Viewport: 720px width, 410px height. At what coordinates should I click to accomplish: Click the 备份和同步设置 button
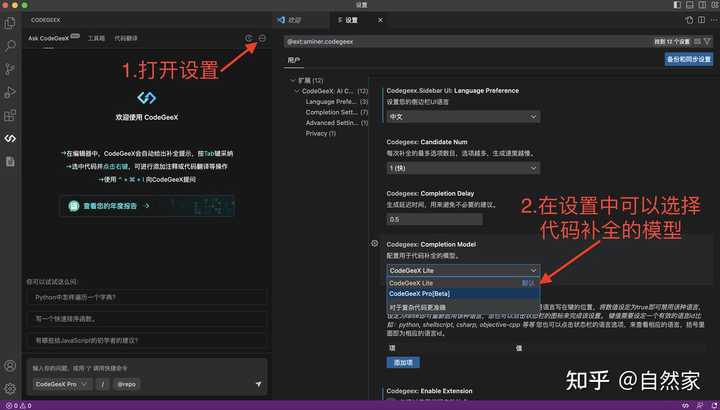689,59
